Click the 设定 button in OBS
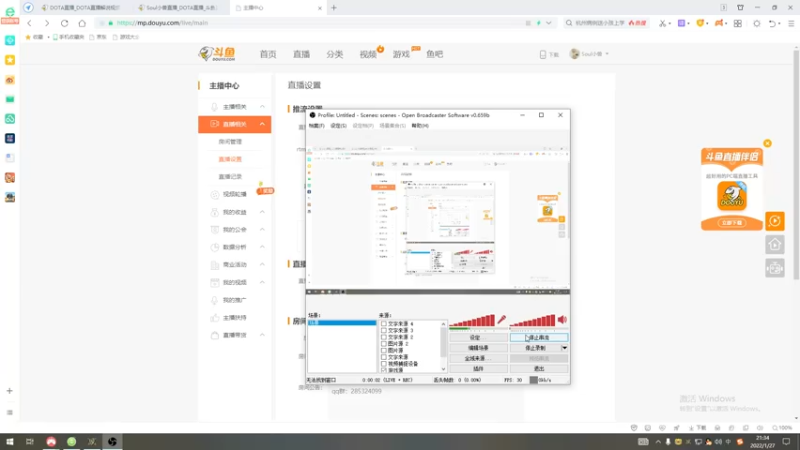The height and width of the screenshot is (450, 800). [478, 338]
